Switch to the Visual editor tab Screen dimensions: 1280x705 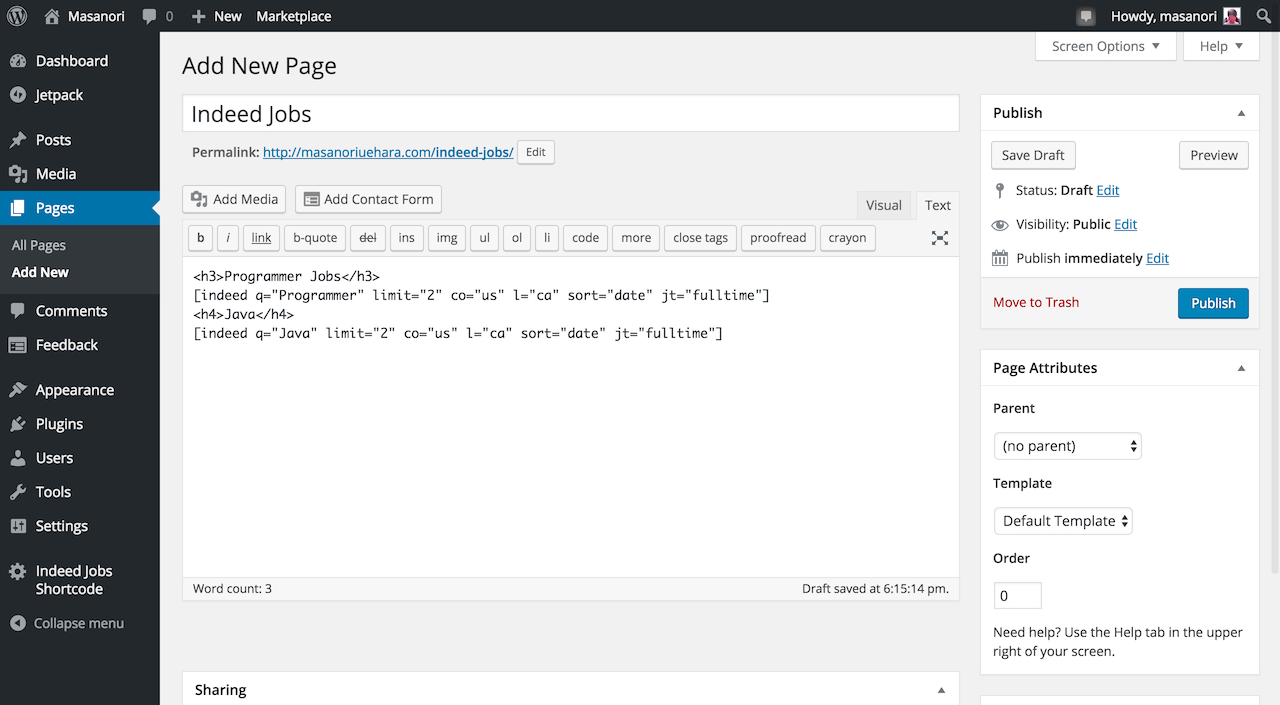point(883,205)
